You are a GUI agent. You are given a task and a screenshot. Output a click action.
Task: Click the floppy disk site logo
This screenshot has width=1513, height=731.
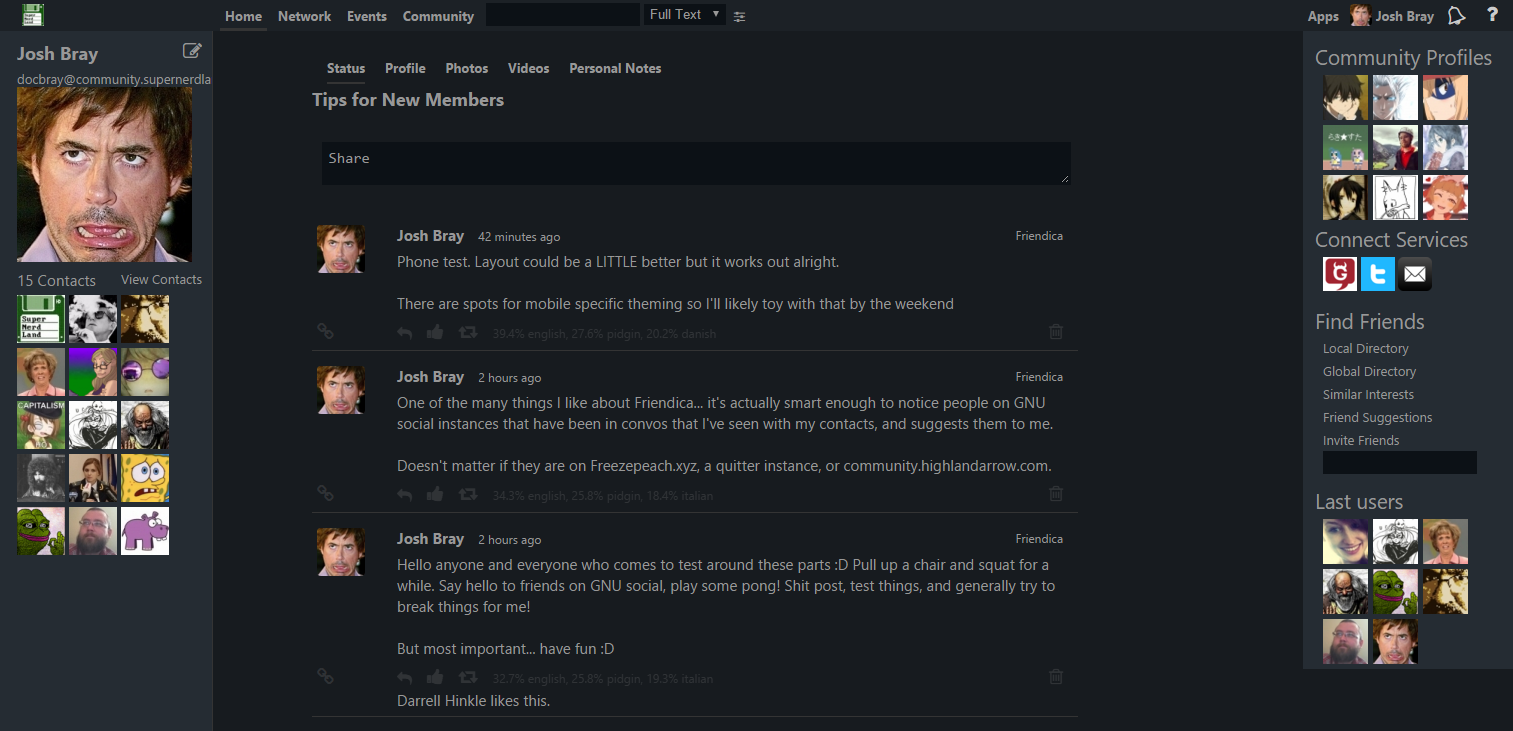coord(33,15)
